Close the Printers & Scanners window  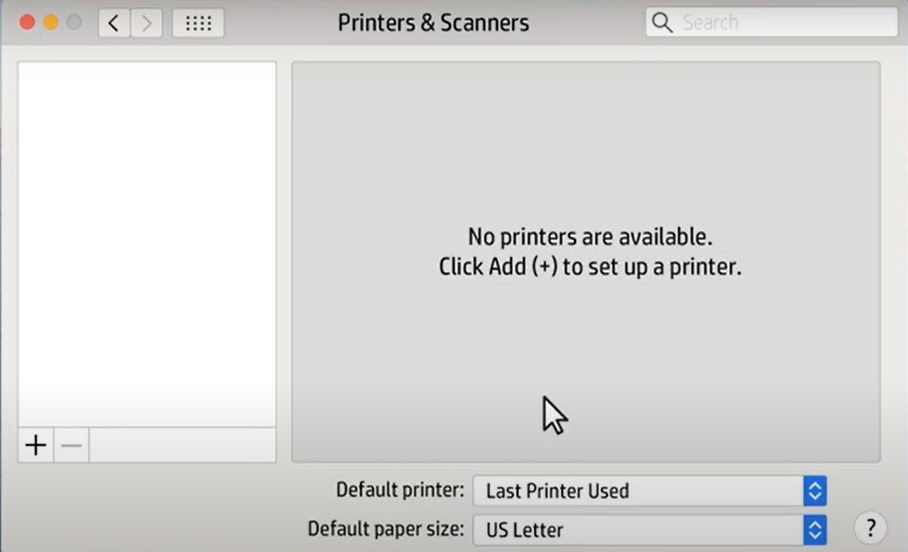point(27,22)
